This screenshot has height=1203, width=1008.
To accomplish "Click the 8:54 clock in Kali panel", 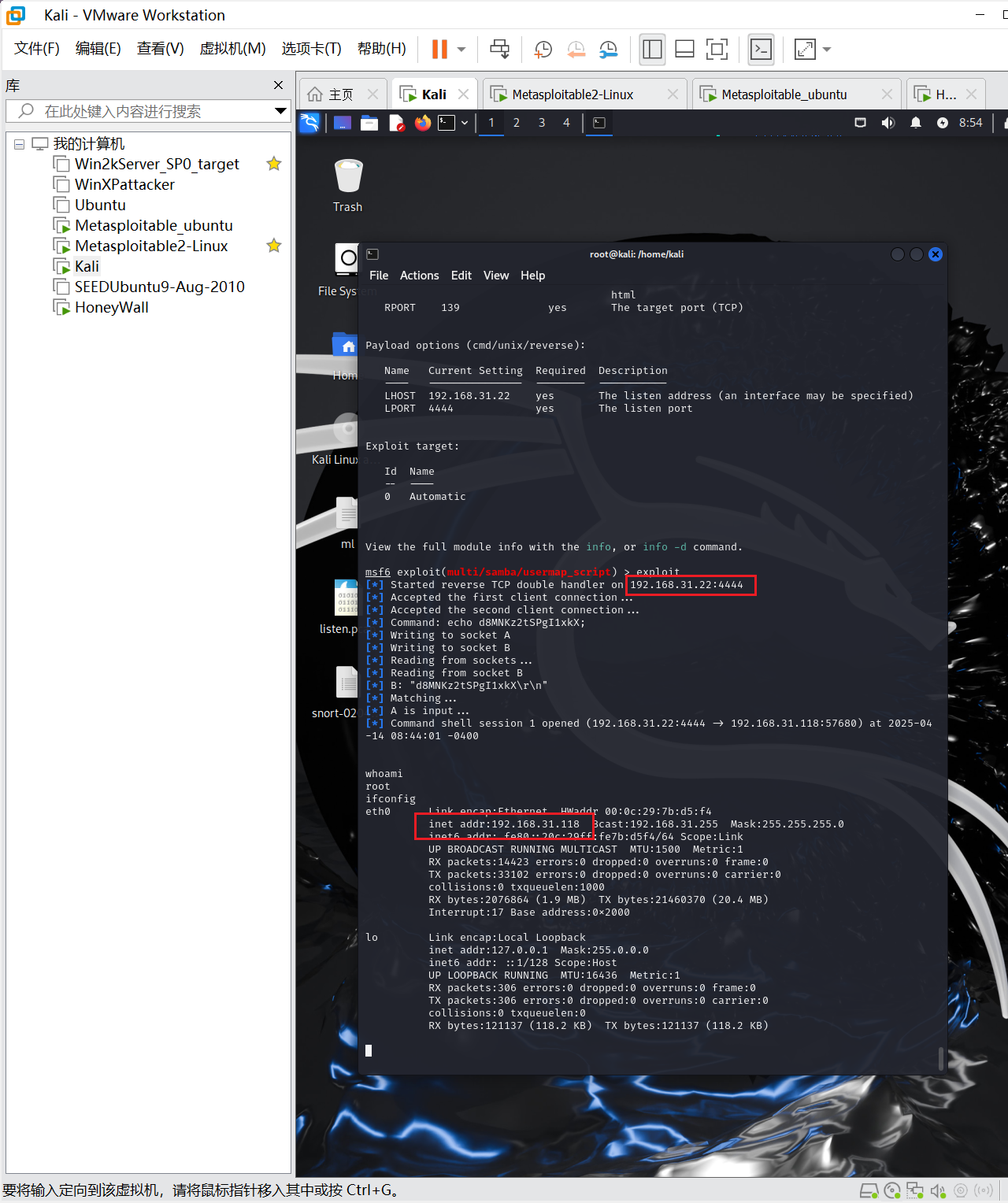I will 971,123.
